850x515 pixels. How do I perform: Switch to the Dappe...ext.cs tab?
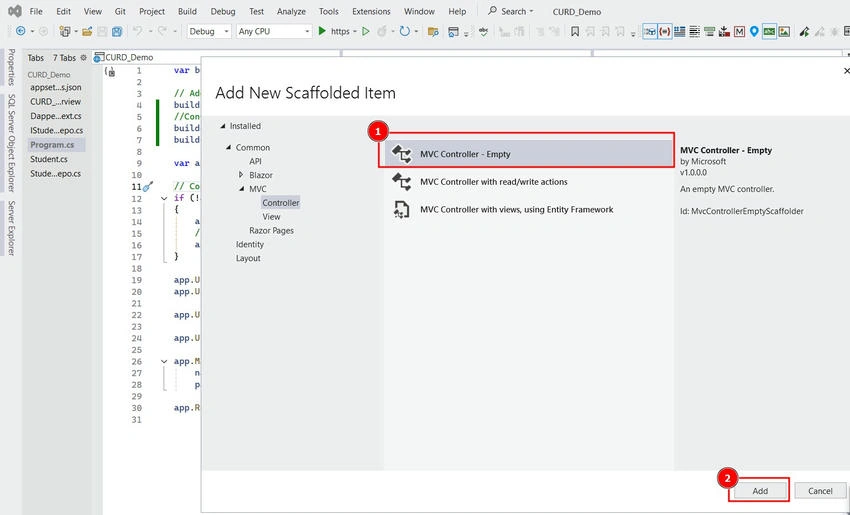click(x=56, y=115)
